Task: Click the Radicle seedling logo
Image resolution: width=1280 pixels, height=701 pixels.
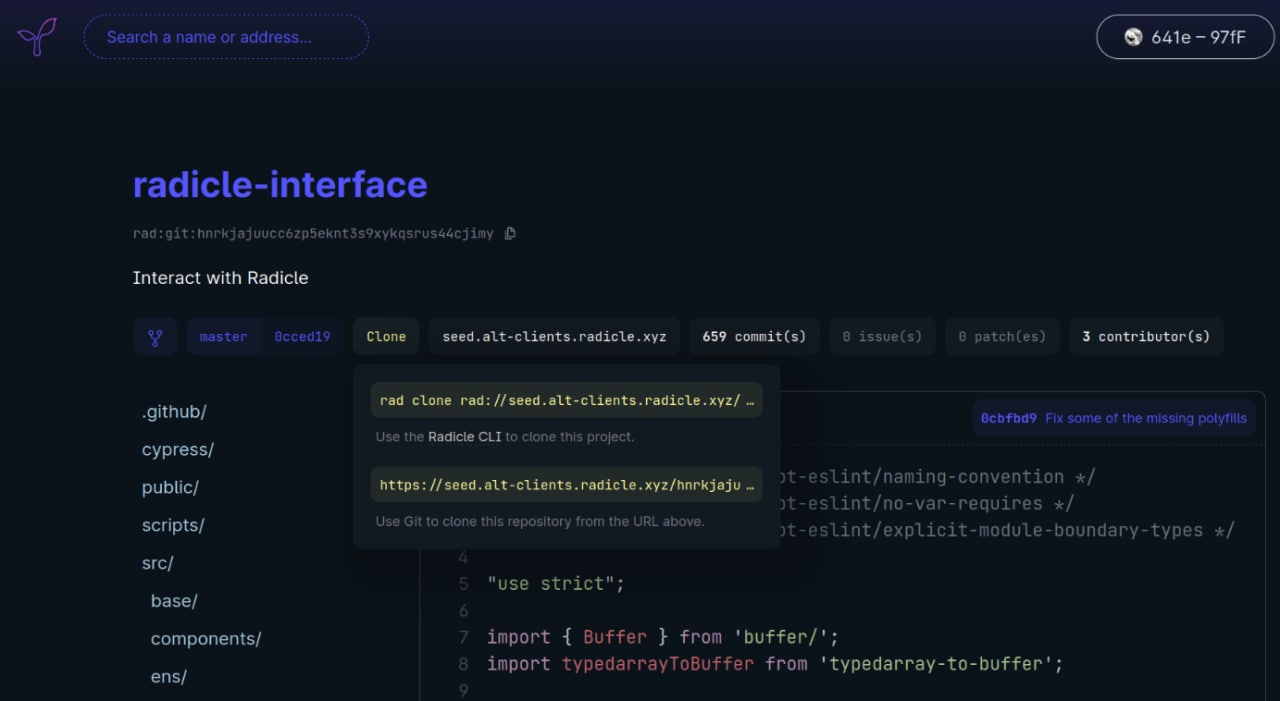Action: [x=37, y=37]
